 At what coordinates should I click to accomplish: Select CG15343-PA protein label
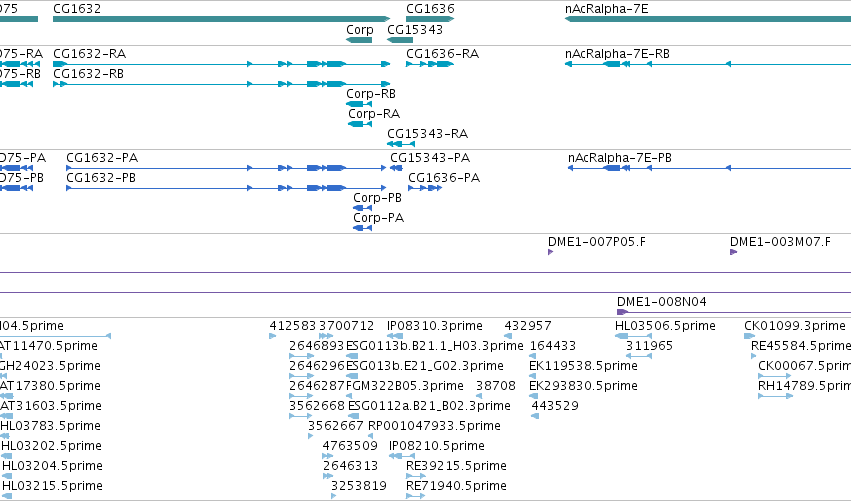430,158
